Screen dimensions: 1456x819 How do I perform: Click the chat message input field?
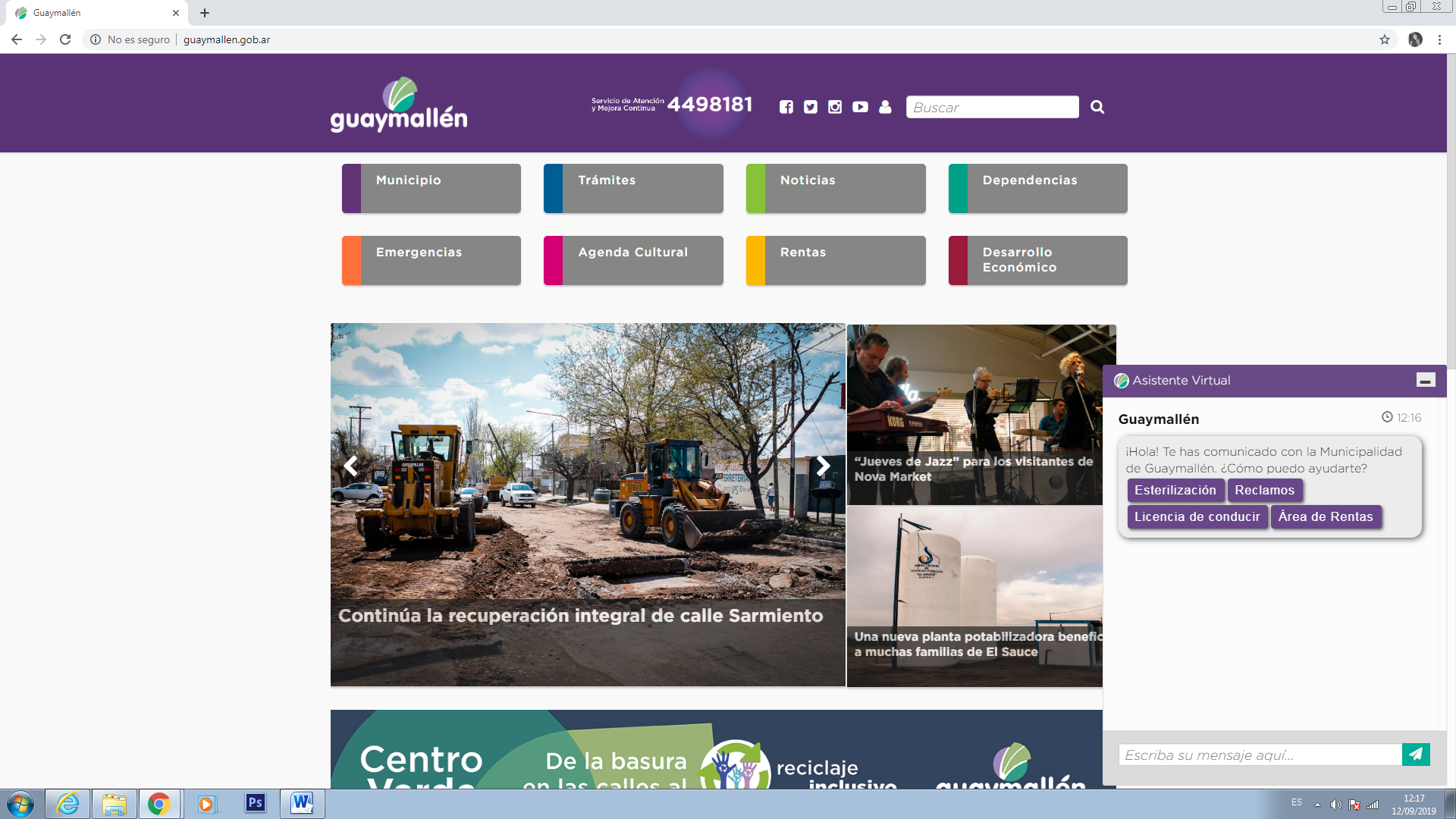[1260, 755]
